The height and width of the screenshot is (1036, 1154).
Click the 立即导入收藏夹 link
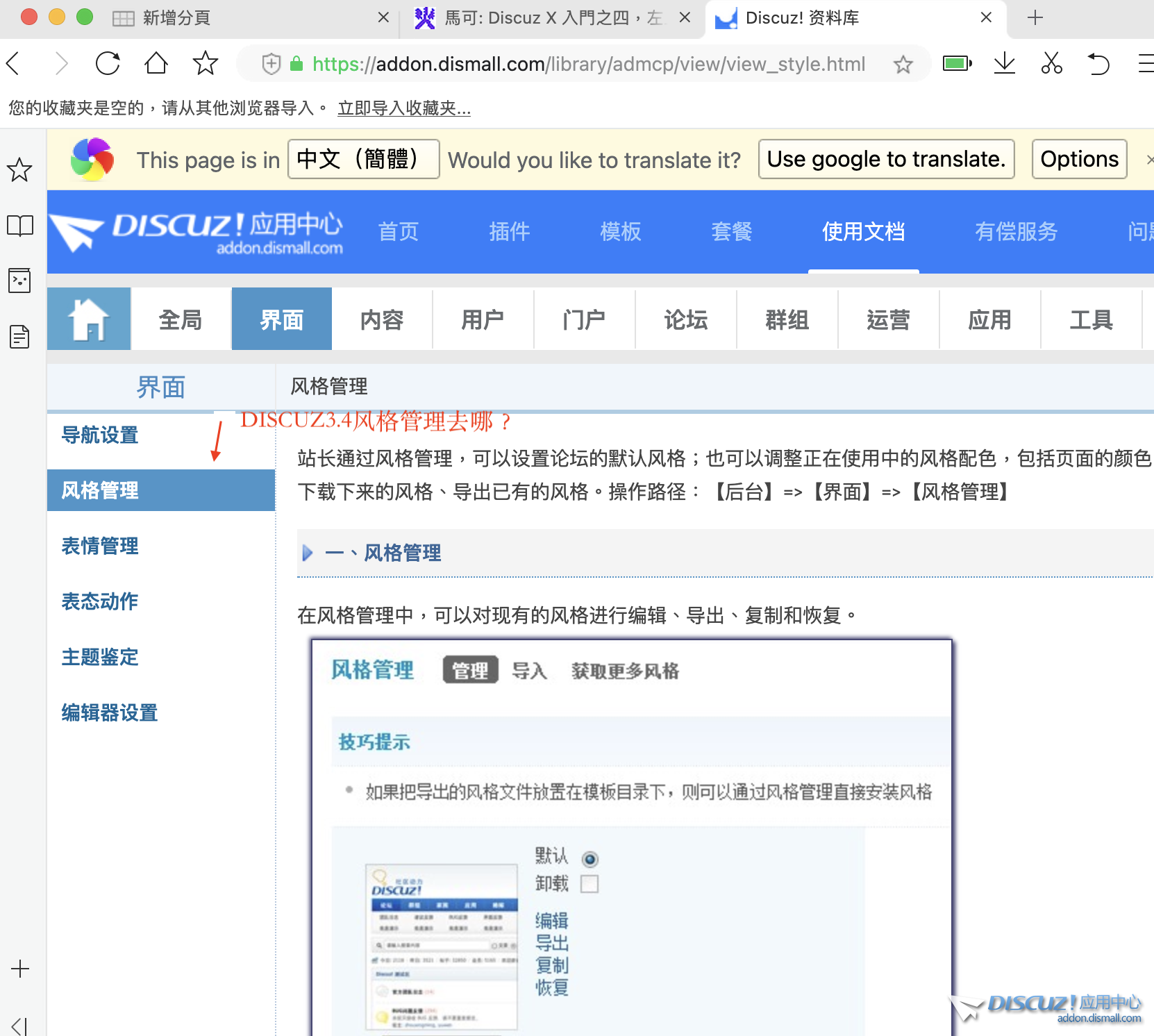tap(403, 108)
